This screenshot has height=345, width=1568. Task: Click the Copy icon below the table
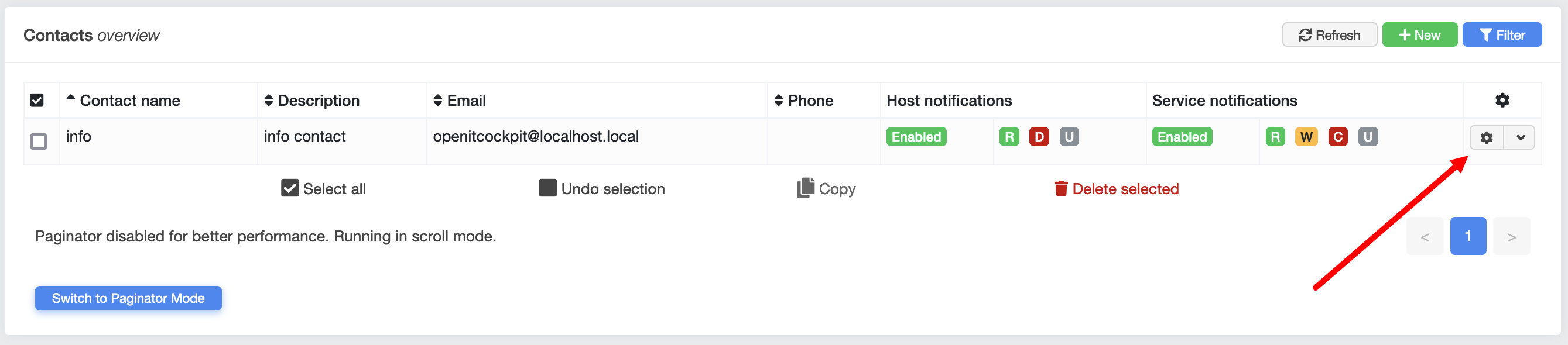click(804, 188)
